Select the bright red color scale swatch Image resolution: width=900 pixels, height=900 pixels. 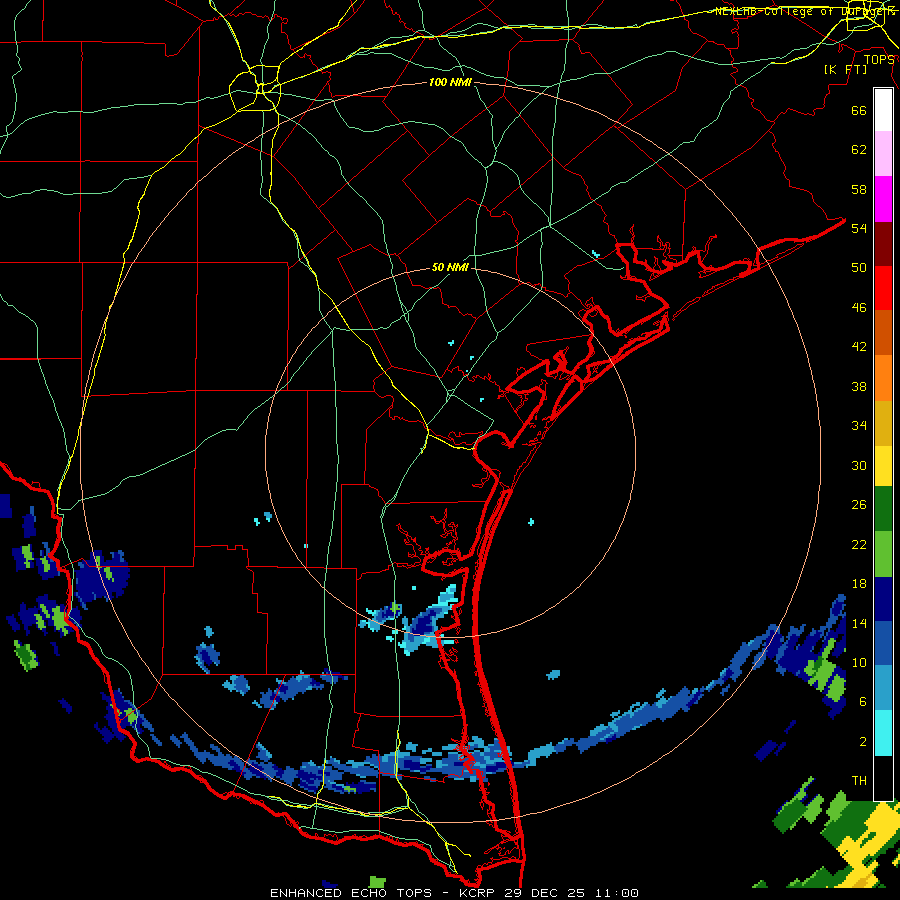point(883,288)
